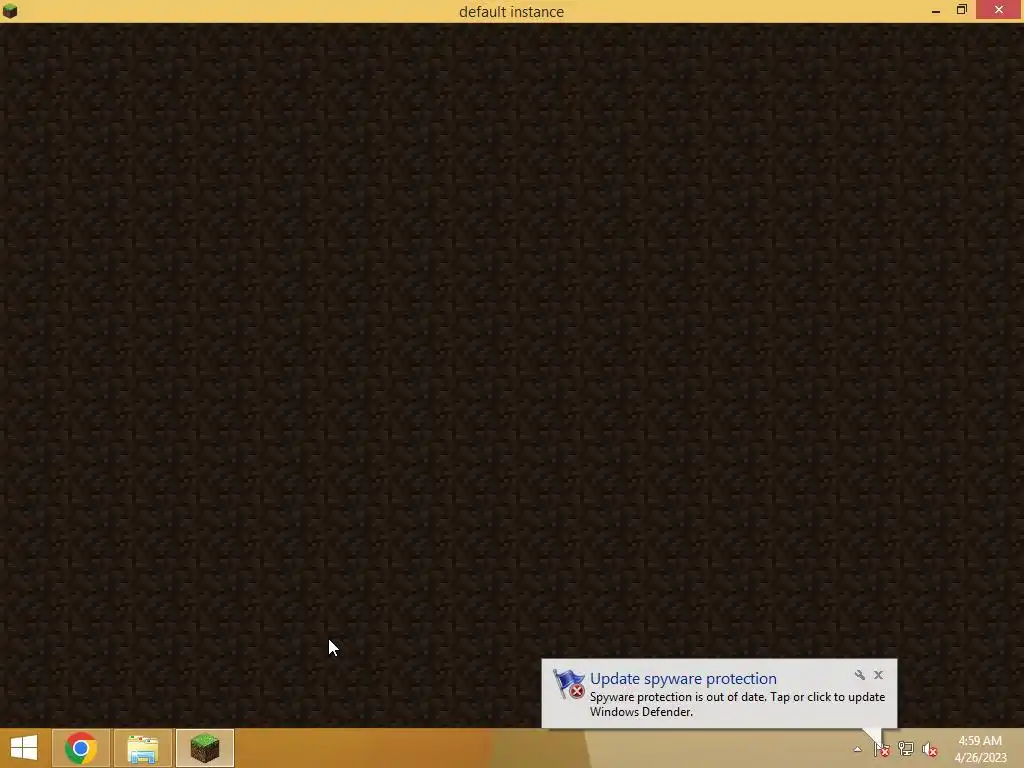Select the Minecraft grass block taskbar icon
This screenshot has height=768, width=1024.
tap(205, 748)
